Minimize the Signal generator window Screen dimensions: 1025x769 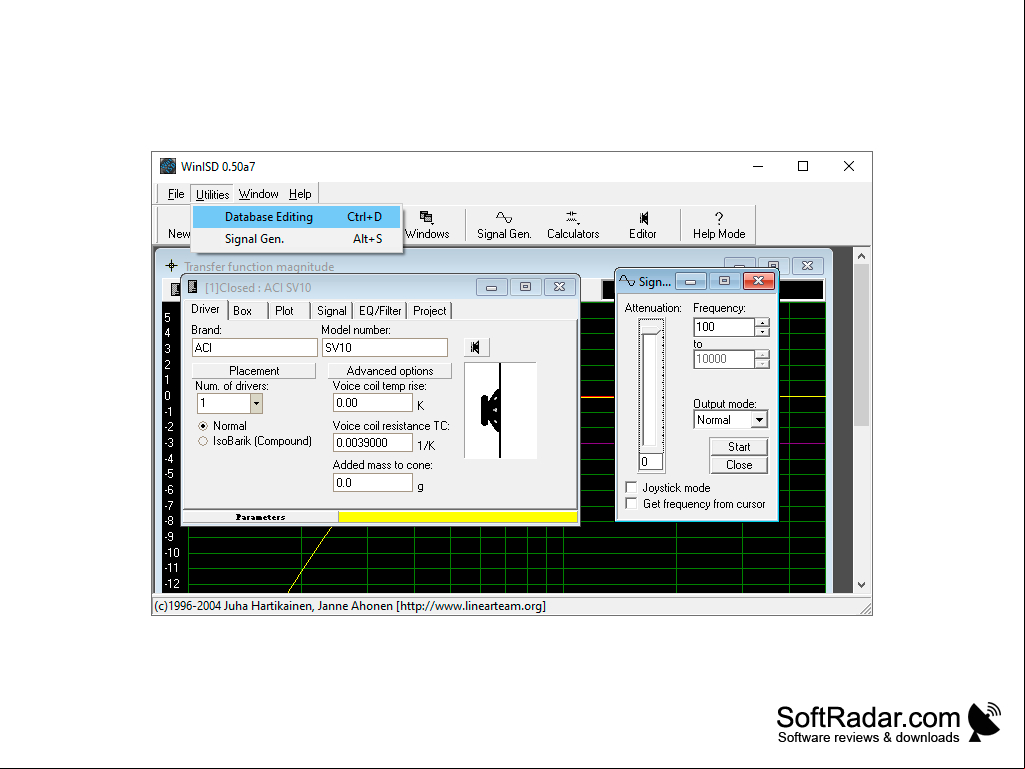pyautogui.click(x=690, y=281)
